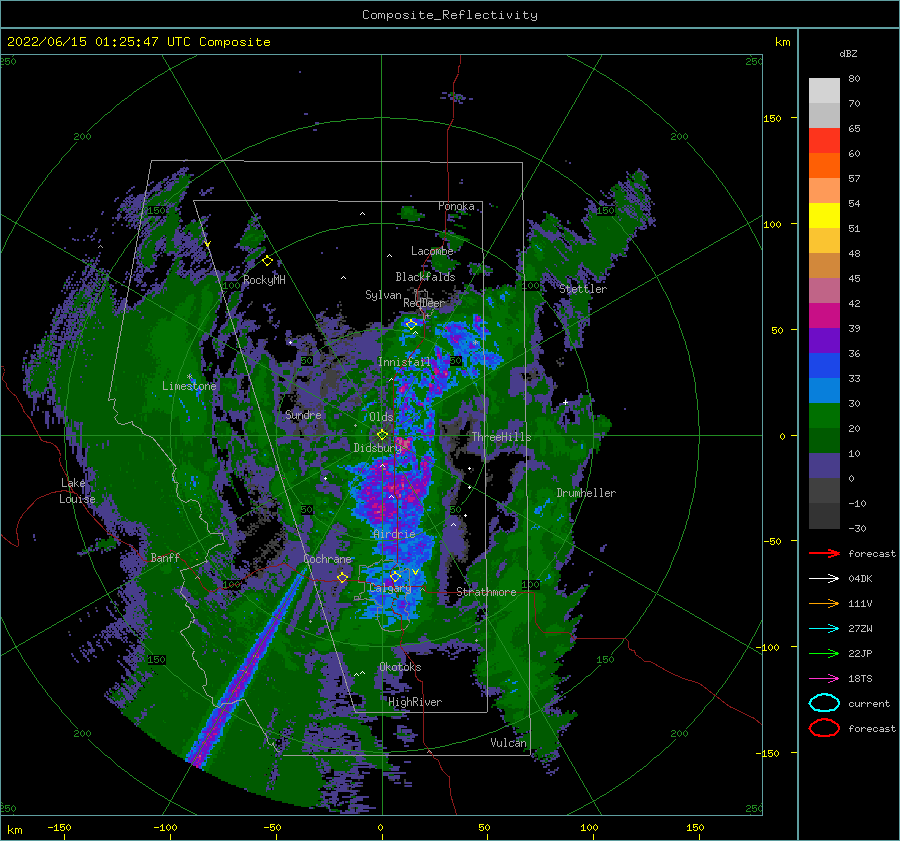Click the slate purple 10-0 dBZ swatch
The height and width of the screenshot is (841, 900).
[824, 466]
